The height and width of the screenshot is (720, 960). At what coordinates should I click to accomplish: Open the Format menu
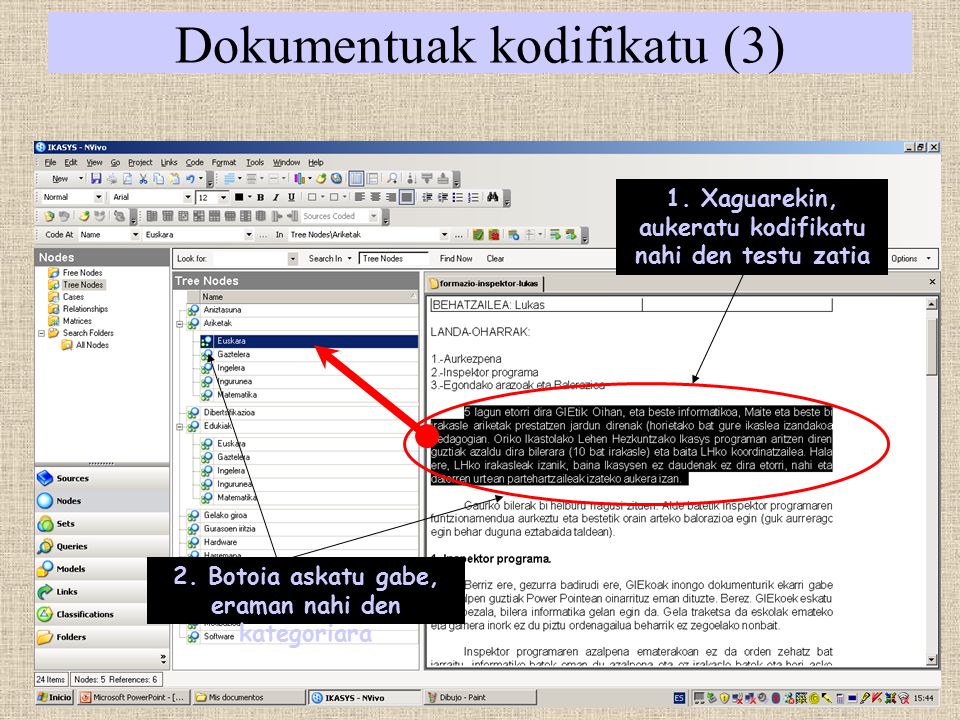(x=224, y=162)
